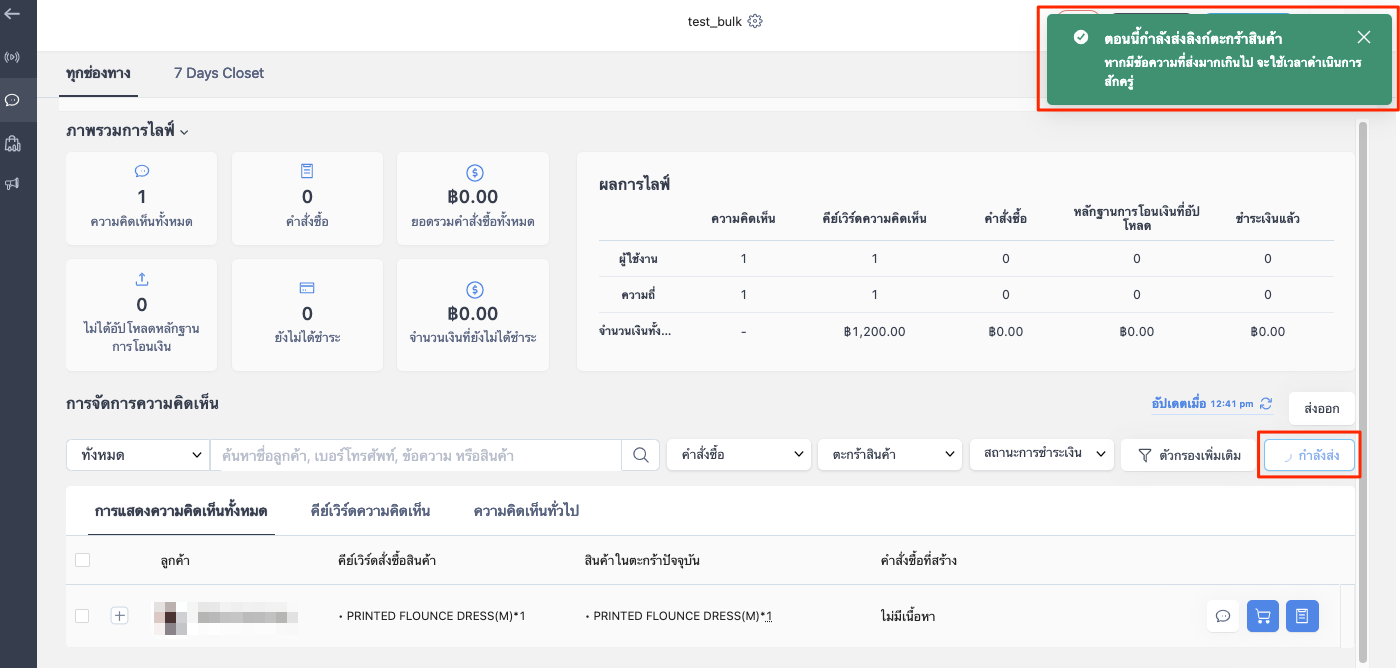
Task: Select the การแสดงความคิดเห็นทั้งหมด tab
Action: pyautogui.click(x=181, y=511)
